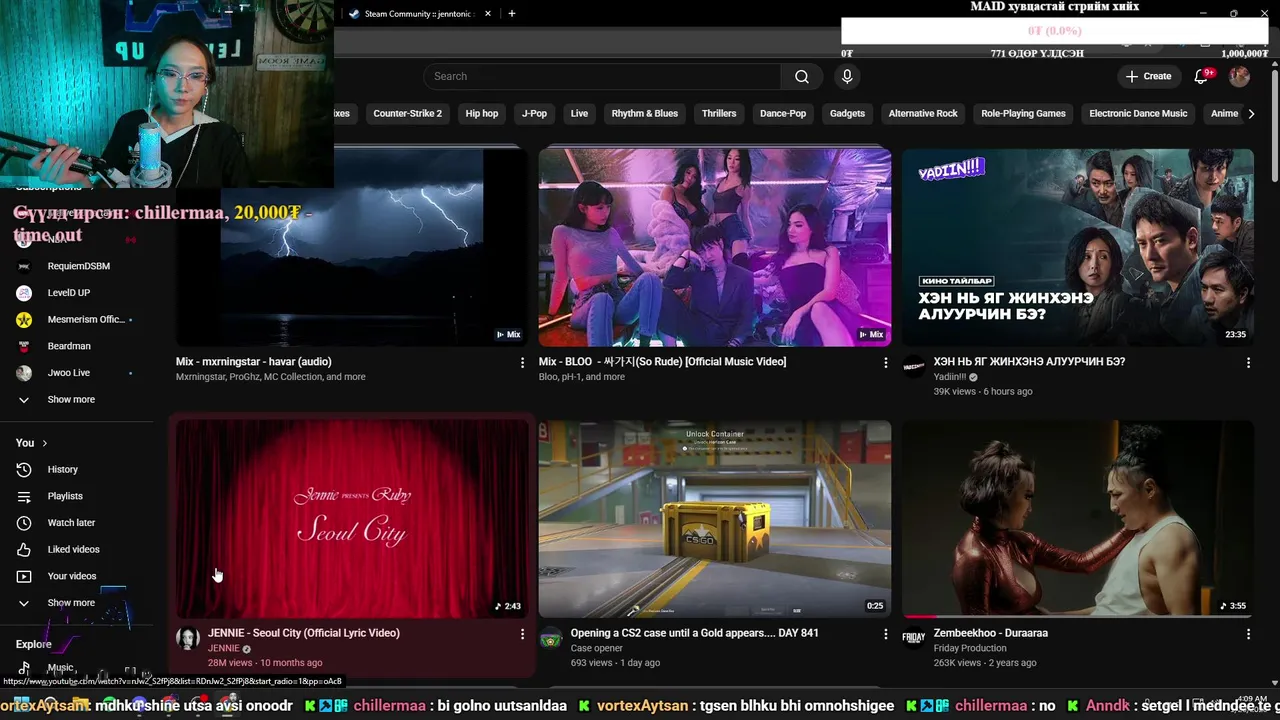Screen dimensions: 1280x720
Task: Open the Mesmerism Offic... subscription channel
Action: (x=78, y=320)
